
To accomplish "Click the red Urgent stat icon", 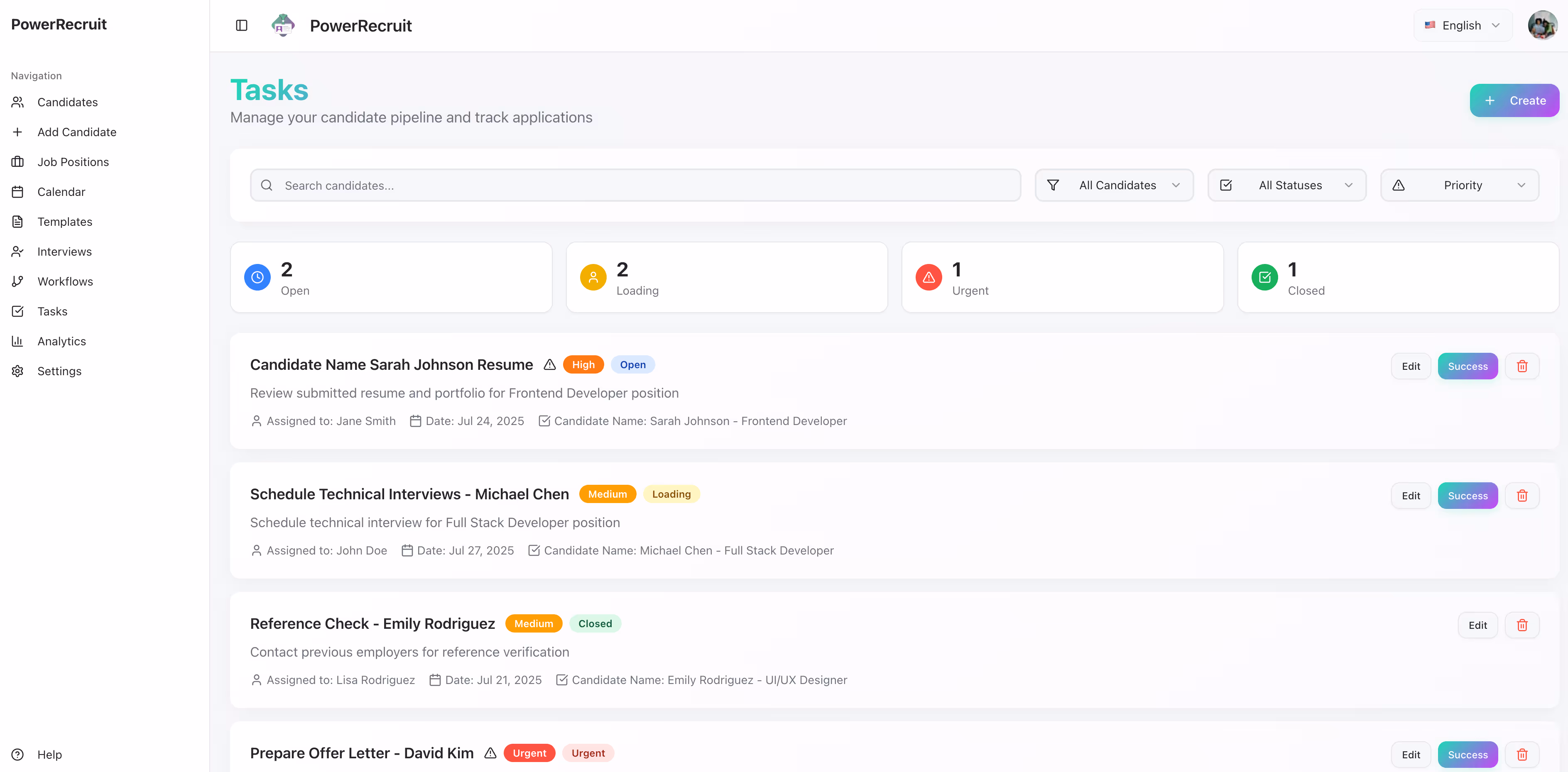I will (928, 277).
